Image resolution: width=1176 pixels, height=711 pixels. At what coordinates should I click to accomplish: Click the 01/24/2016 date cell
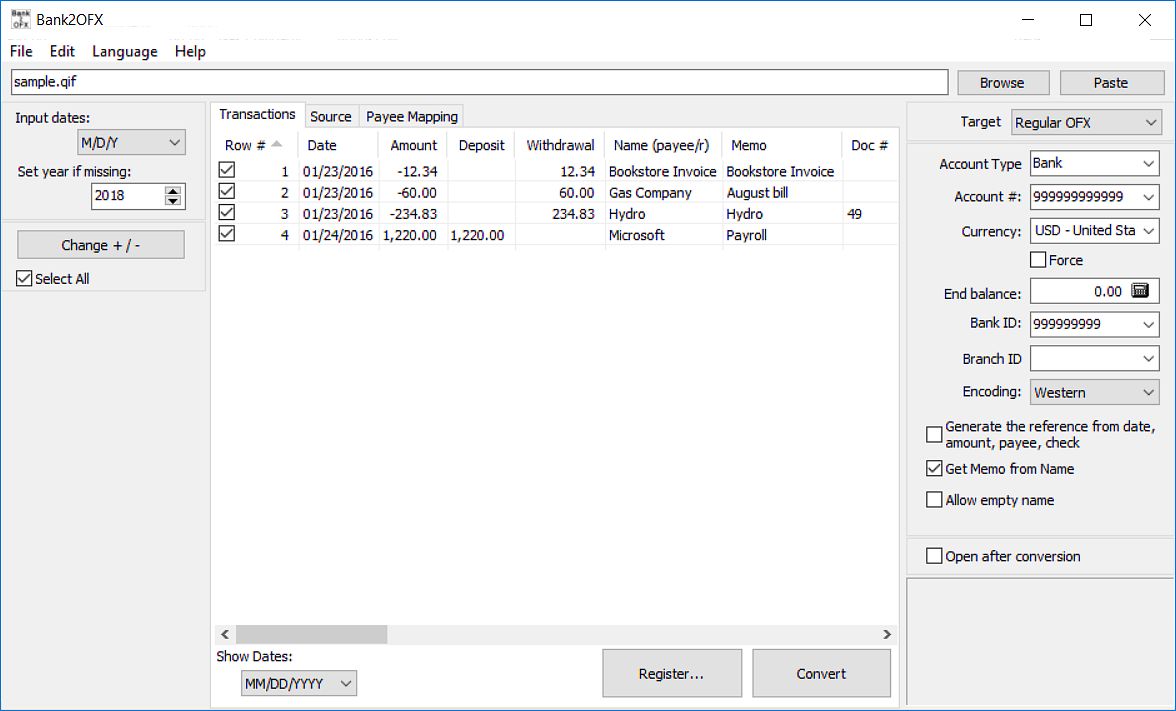[x=338, y=235]
